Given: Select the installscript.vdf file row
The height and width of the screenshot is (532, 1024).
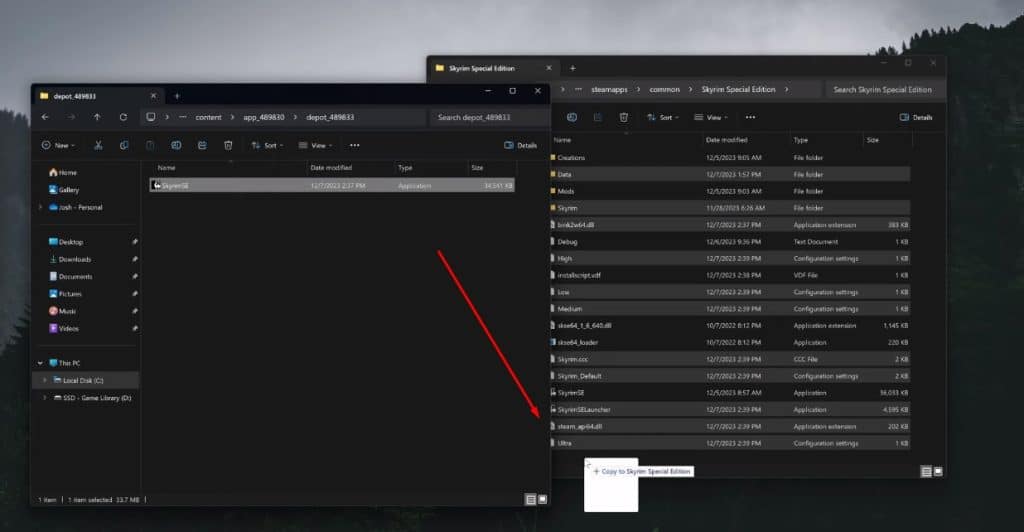Looking at the screenshot, I should pos(730,275).
